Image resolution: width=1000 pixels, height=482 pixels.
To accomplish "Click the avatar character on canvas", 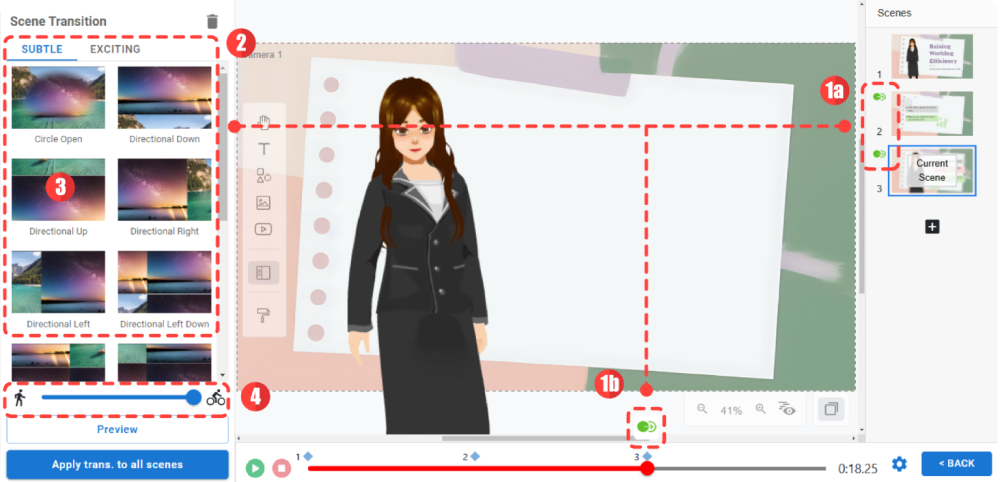I will tap(417, 255).
